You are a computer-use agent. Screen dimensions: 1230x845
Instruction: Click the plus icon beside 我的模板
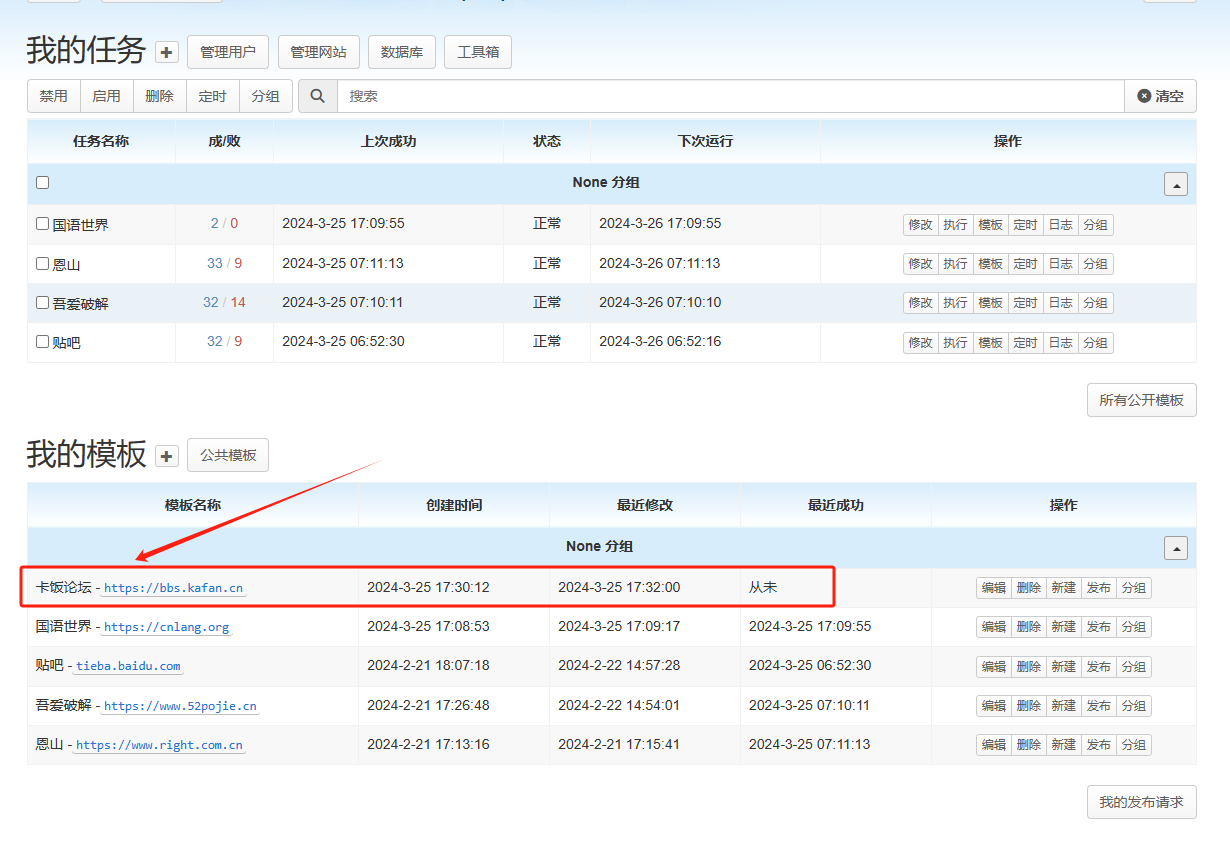coord(167,456)
